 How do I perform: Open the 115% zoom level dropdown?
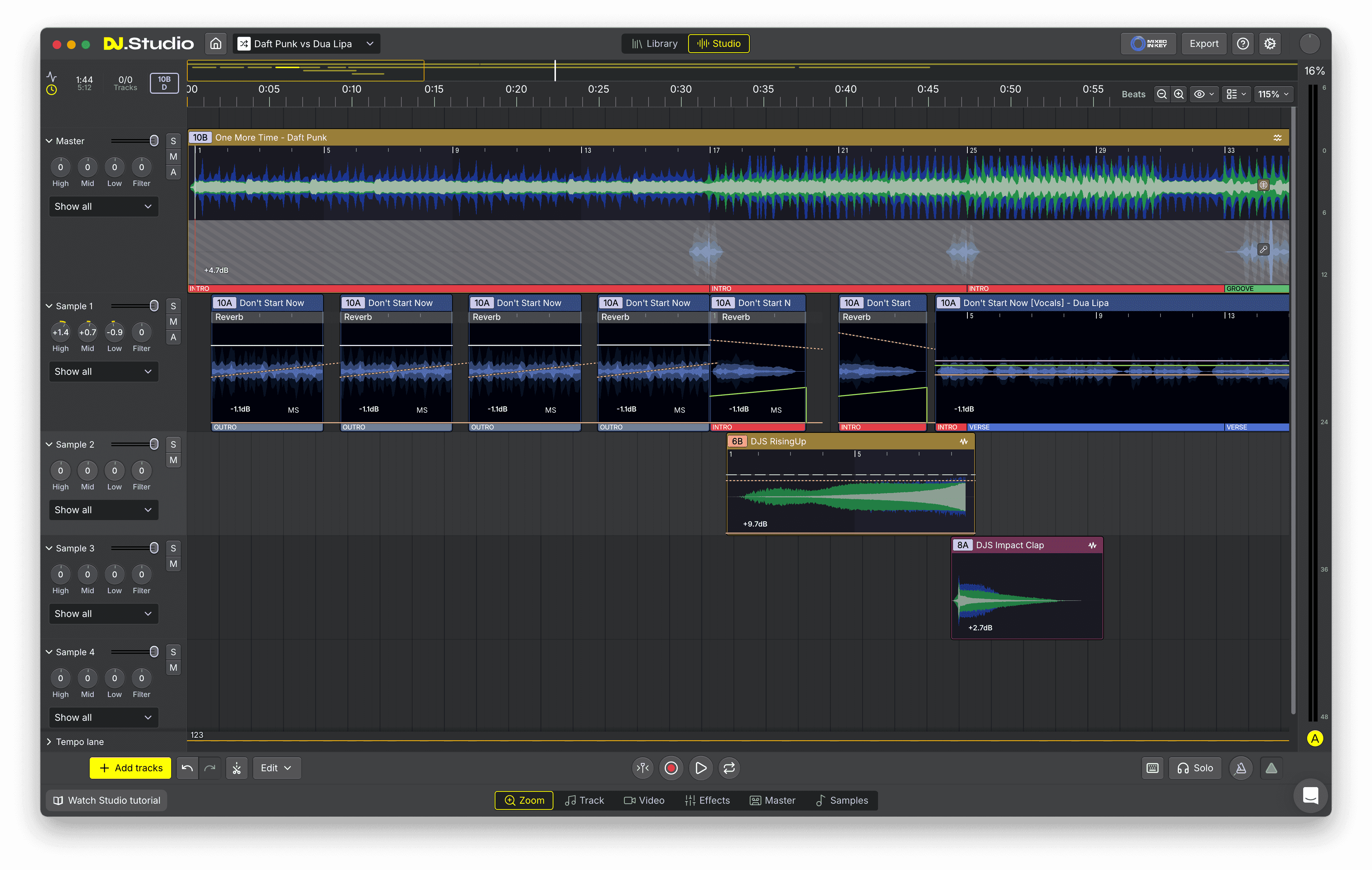click(1273, 94)
